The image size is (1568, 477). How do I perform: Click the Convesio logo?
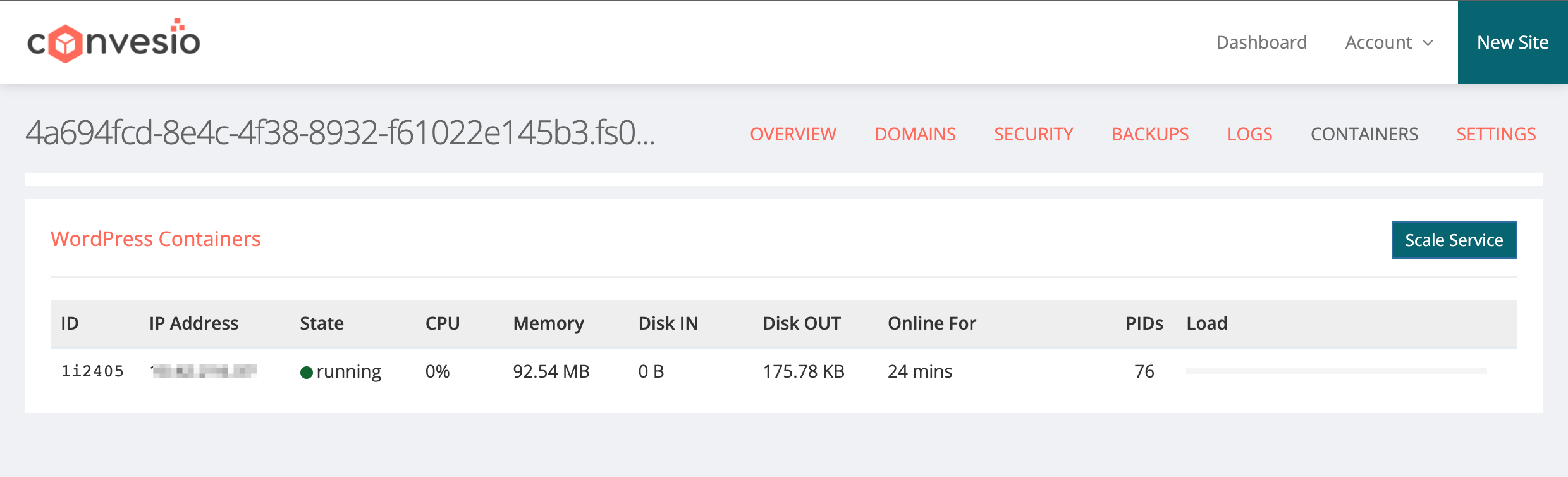(x=114, y=42)
